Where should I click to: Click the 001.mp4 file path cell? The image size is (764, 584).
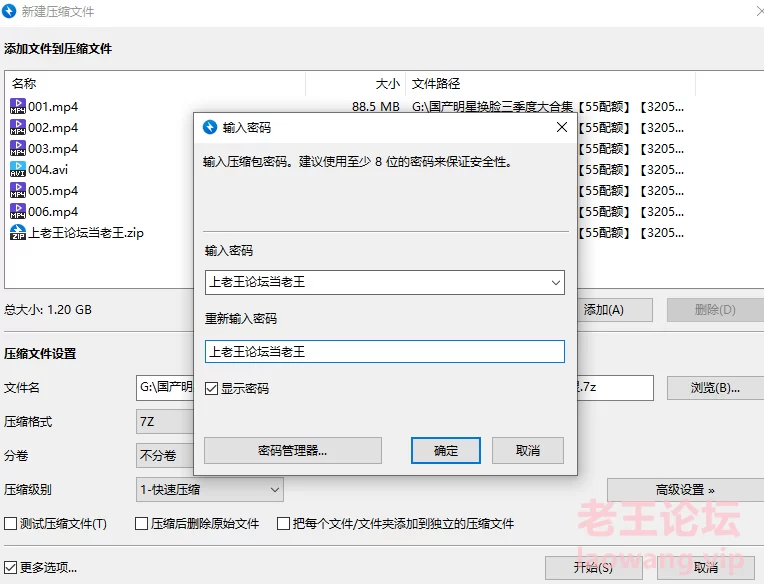coord(548,107)
